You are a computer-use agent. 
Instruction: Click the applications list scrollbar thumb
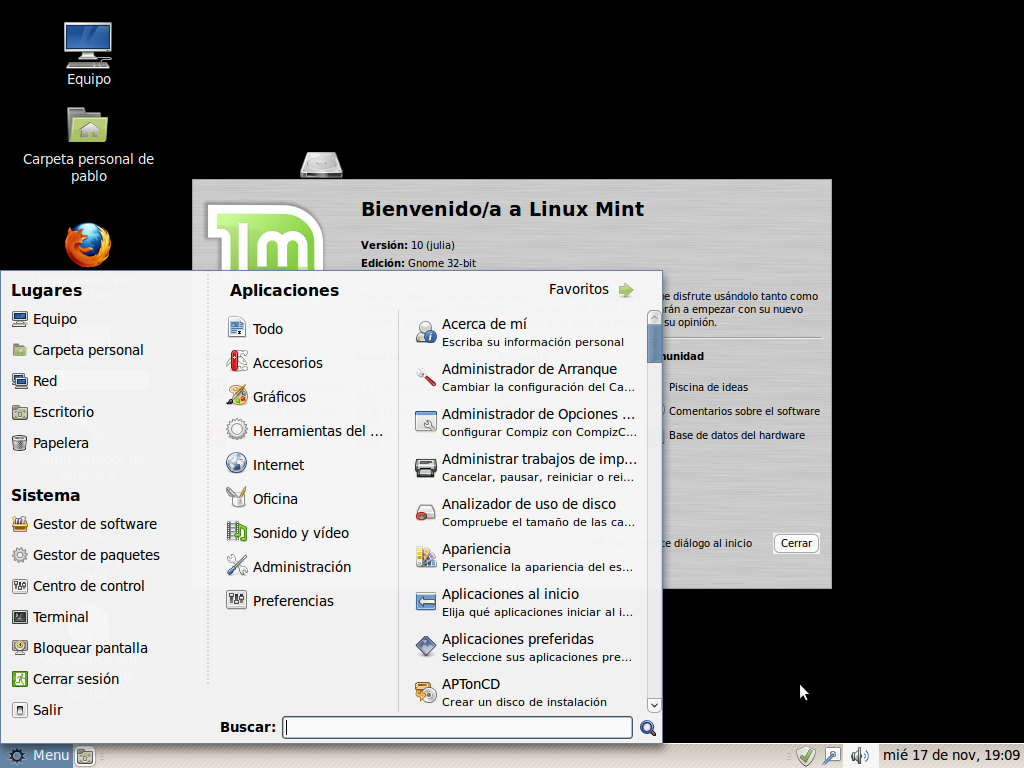(x=654, y=344)
